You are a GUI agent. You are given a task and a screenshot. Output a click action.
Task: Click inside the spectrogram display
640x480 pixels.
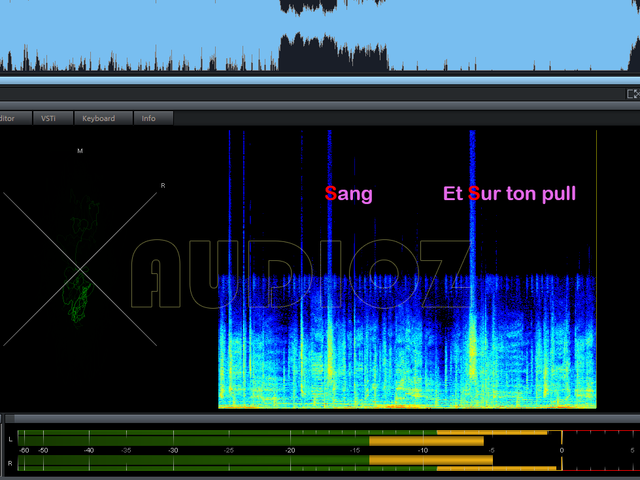tap(407, 269)
